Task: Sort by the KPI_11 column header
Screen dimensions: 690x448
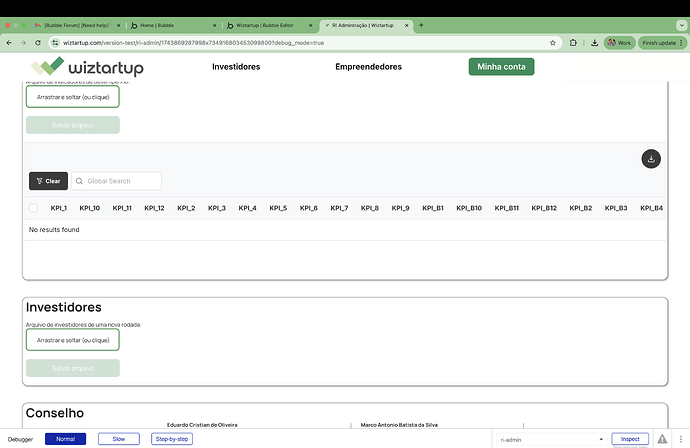Action: tap(122, 208)
